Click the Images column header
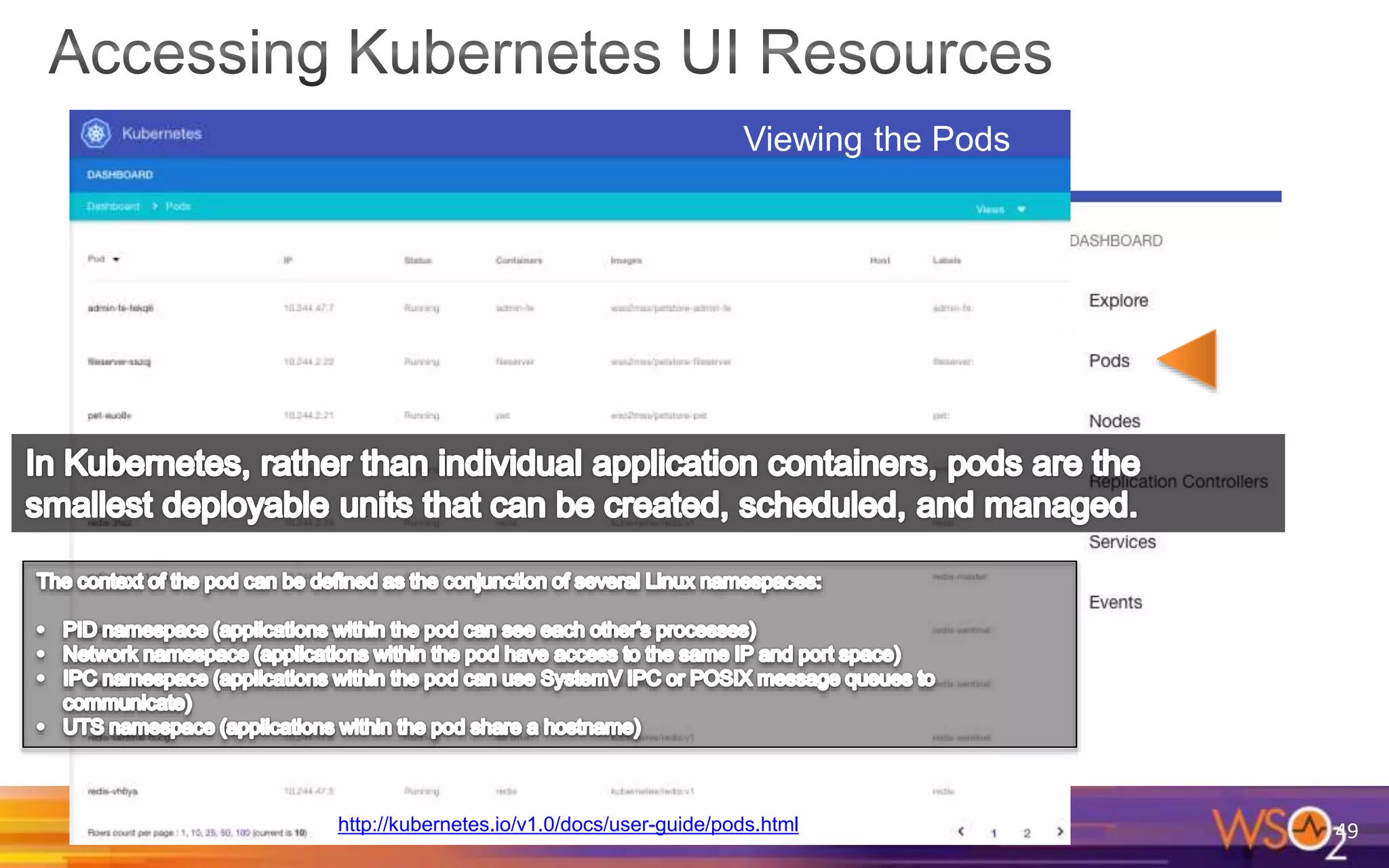1389x868 pixels. coord(626,260)
